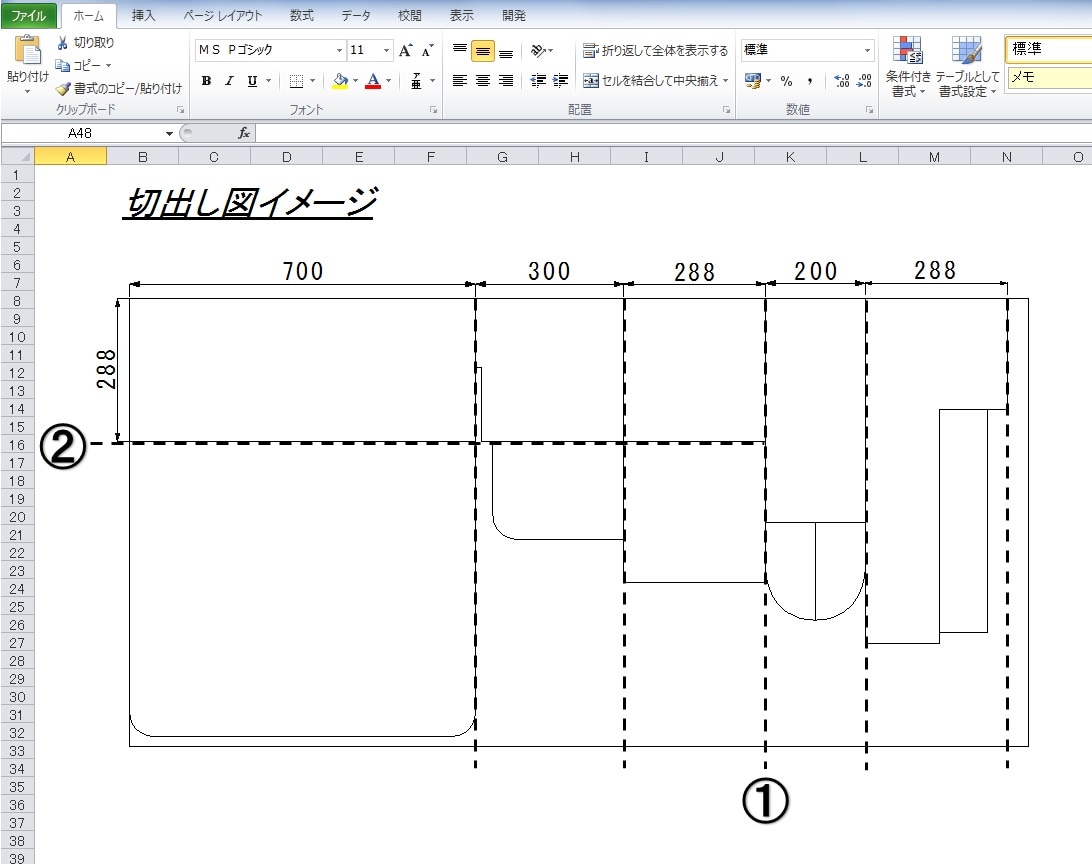Image resolution: width=1092 pixels, height=864 pixels.
Task: Open the ファイル tab
Action: 28,15
